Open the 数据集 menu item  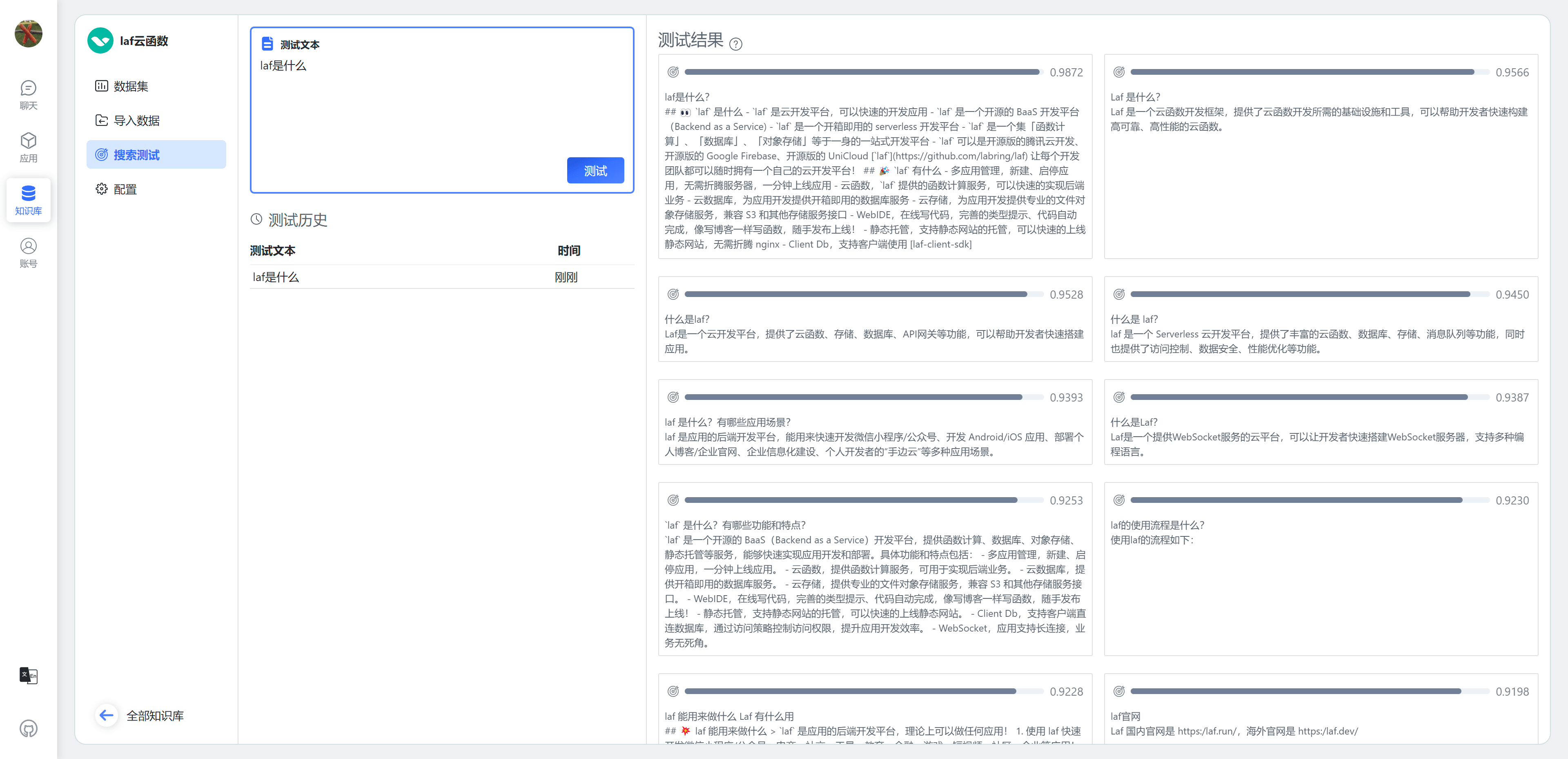point(130,86)
